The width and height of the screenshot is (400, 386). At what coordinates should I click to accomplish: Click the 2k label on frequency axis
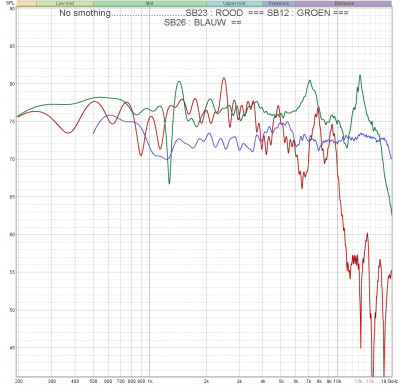207,381
